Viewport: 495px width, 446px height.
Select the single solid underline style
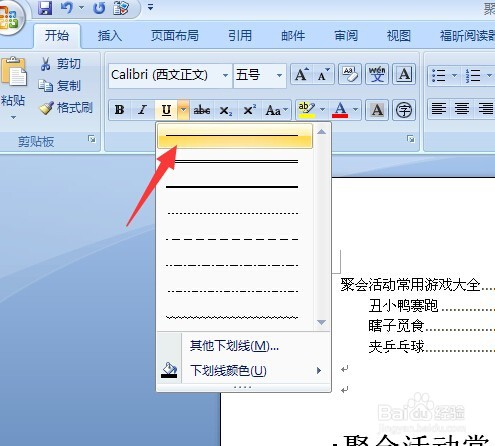click(235, 136)
